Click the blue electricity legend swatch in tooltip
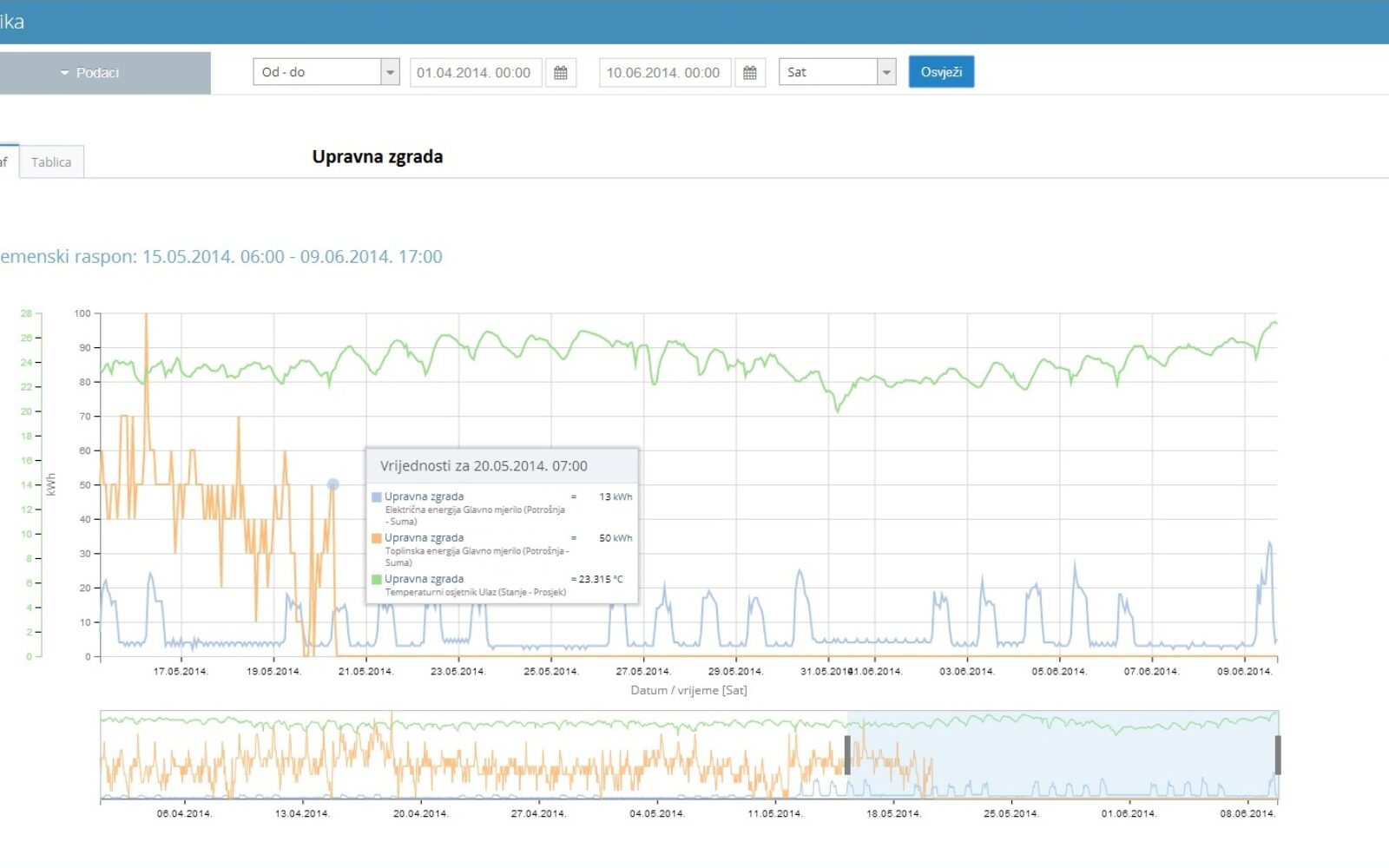 (377, 497)
